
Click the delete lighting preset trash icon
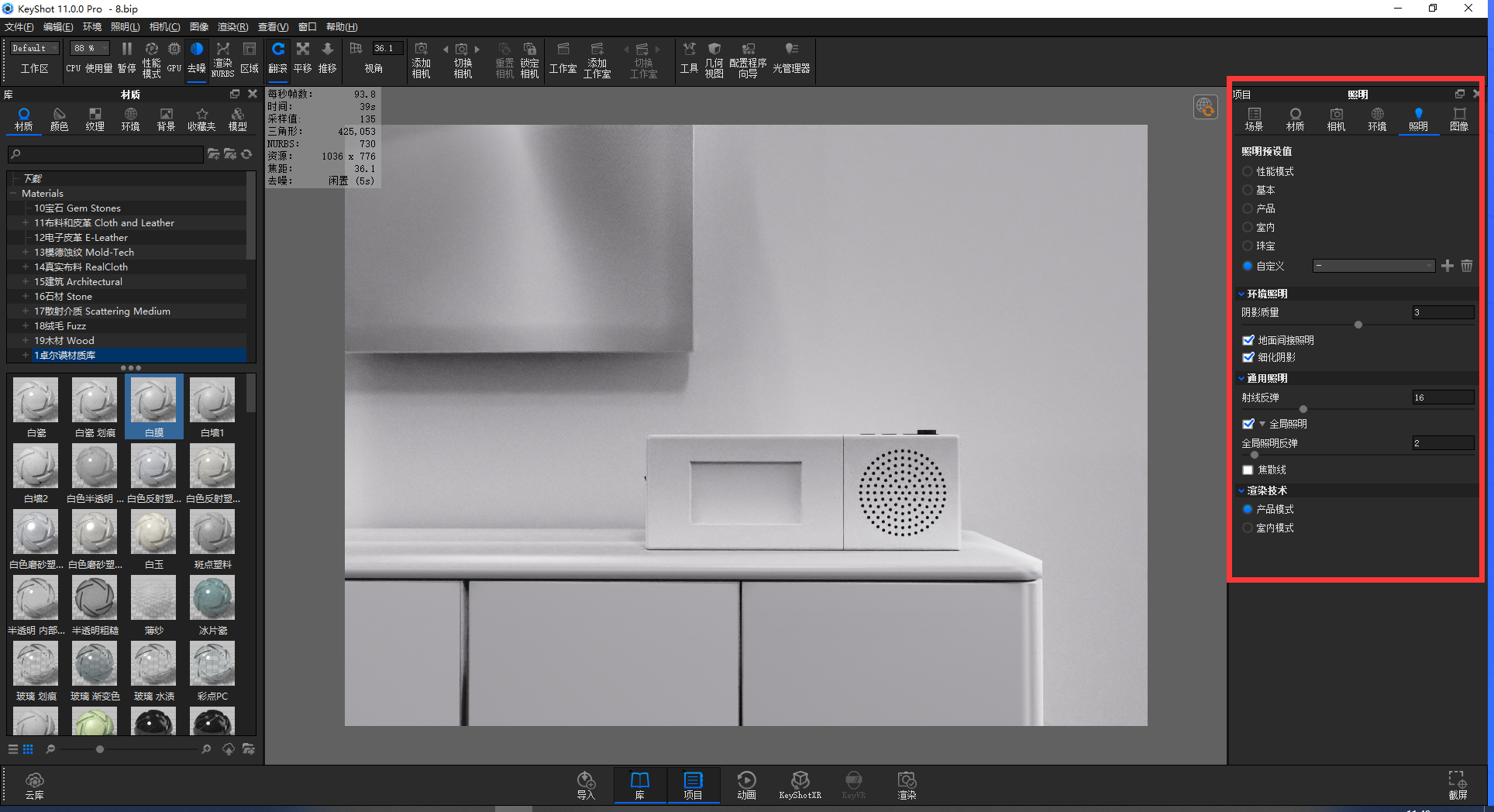tap(1467, 266)
